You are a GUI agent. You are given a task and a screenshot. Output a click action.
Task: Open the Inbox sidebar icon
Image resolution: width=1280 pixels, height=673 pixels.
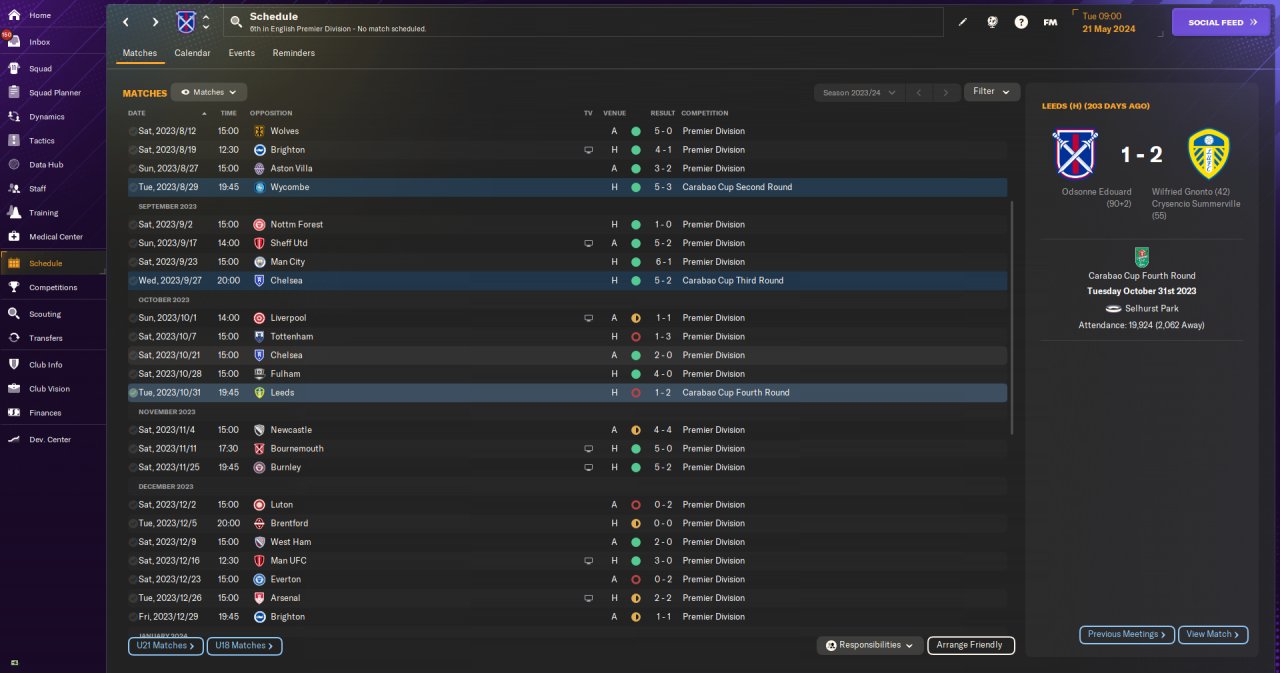point(14,42)
